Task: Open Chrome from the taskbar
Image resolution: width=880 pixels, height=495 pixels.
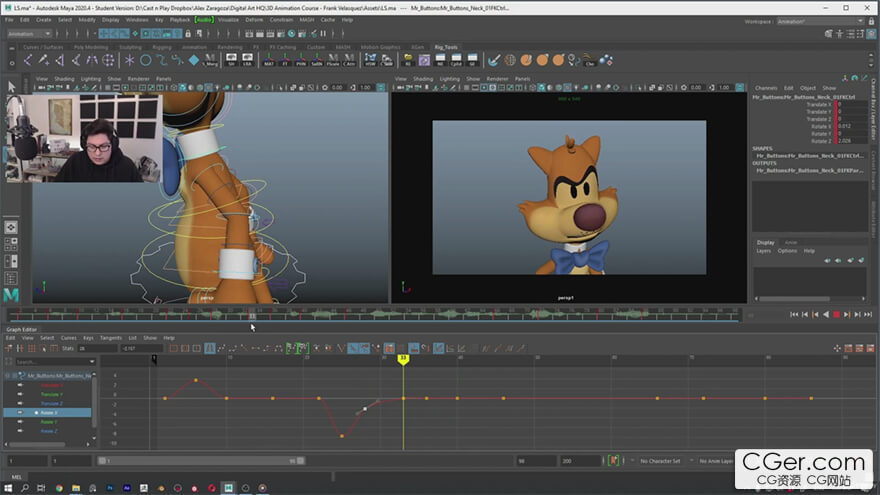Action: tap(59, 488)
